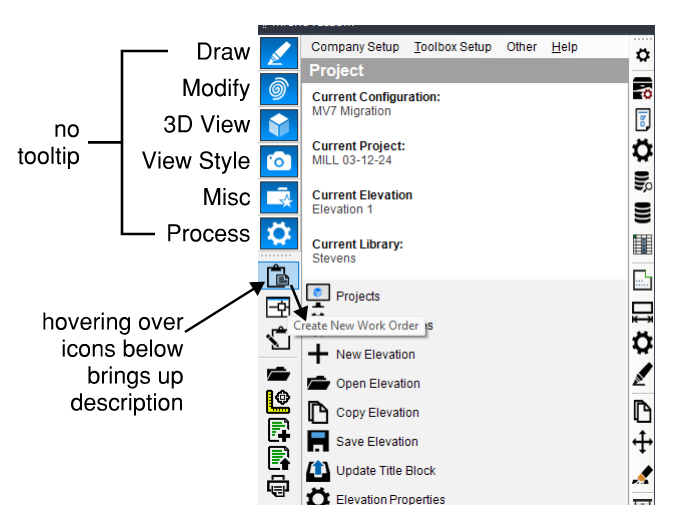
Task: Click Elevation Properties
Action: tap(376, 498)
